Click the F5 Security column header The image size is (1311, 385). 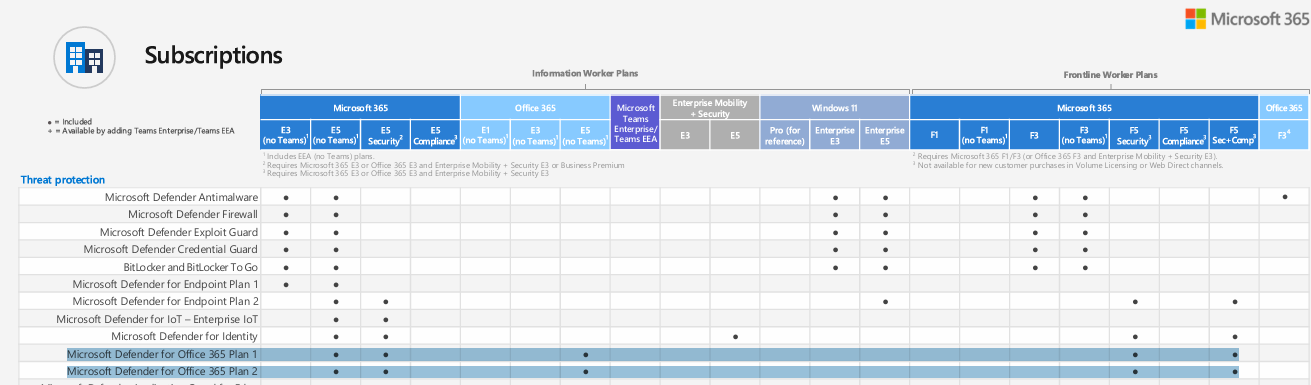pos(1135,135)
